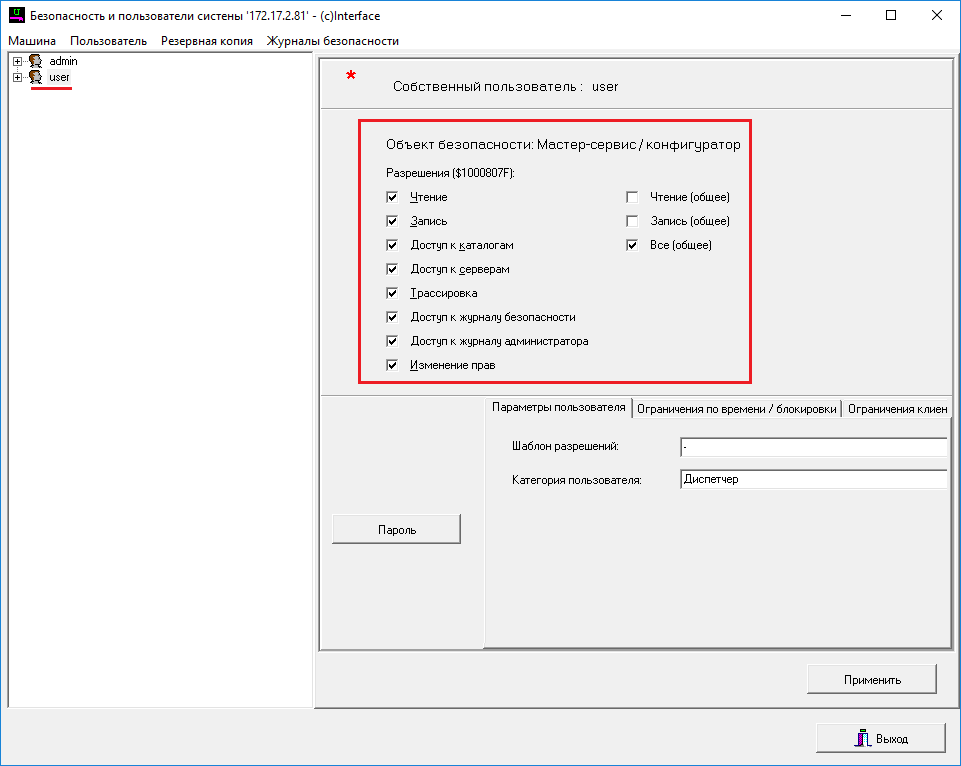Click the admin user icon in tree
This screenshot has width=961, height=766.
(35, 62)
